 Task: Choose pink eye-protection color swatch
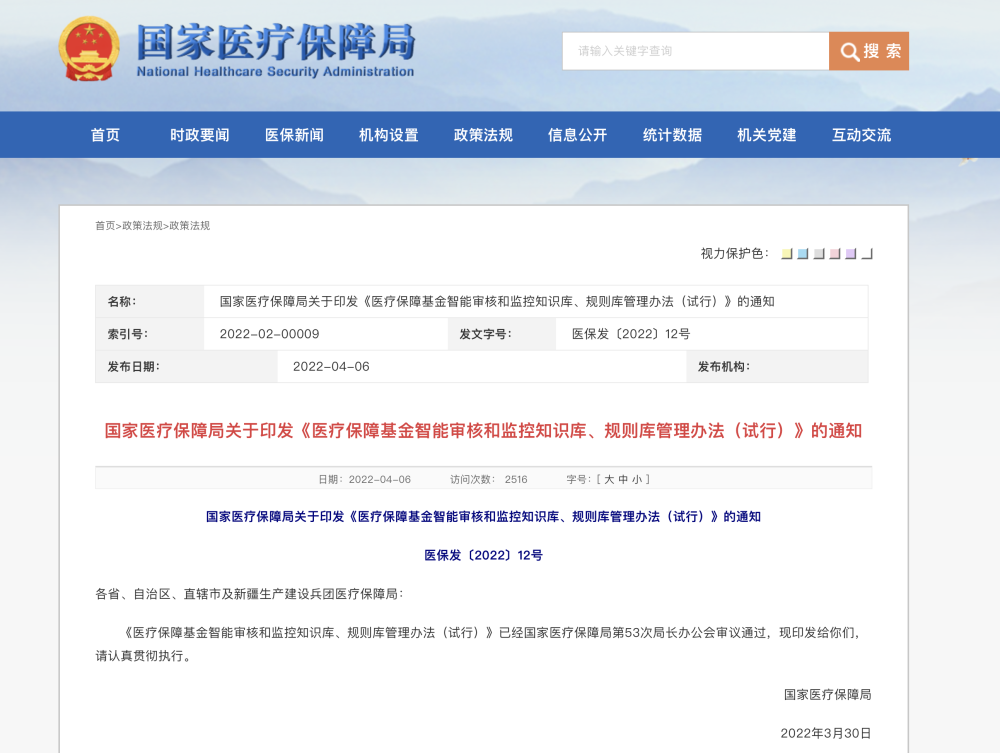click(835, 254)
